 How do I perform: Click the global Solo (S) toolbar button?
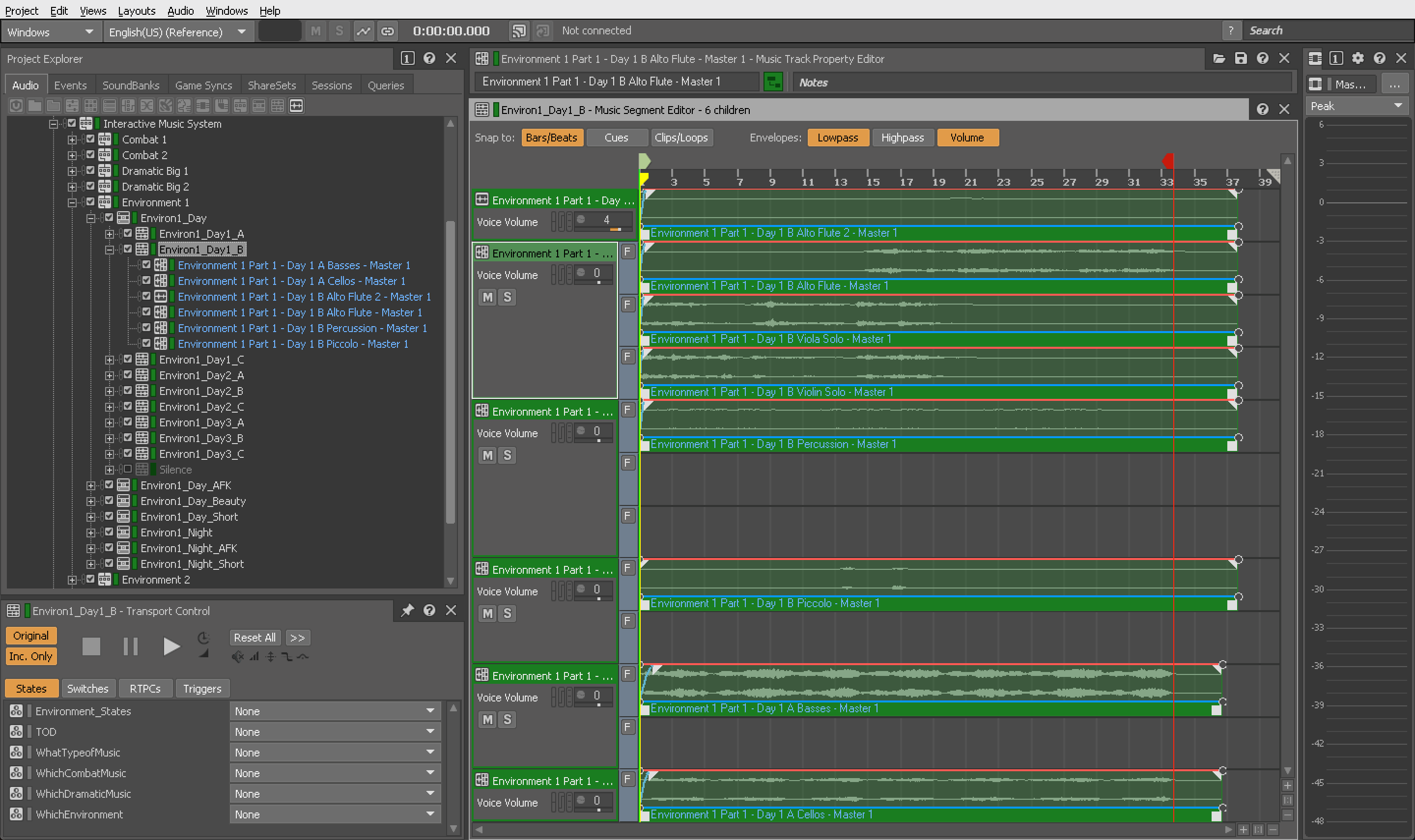coord(339,31)
